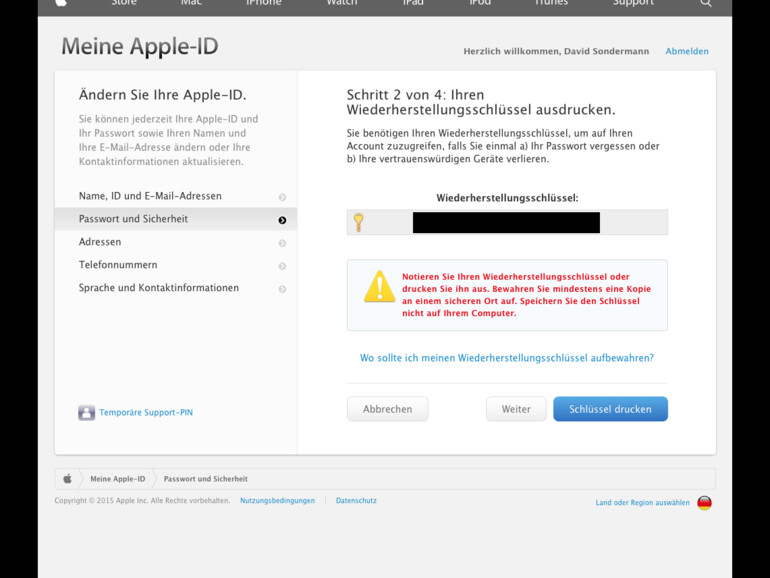Click the Abbrechen button
The height and width of the screenshot is (578, 770).
(x=387, y=409)
